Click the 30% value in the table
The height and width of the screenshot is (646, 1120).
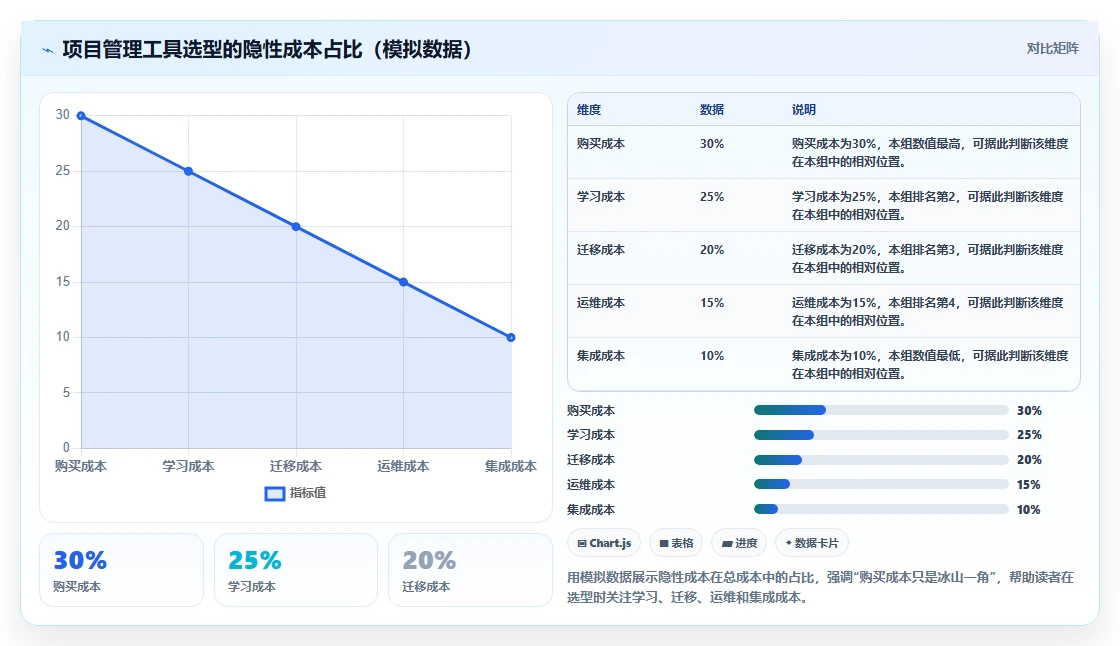[x=712, y=144]
